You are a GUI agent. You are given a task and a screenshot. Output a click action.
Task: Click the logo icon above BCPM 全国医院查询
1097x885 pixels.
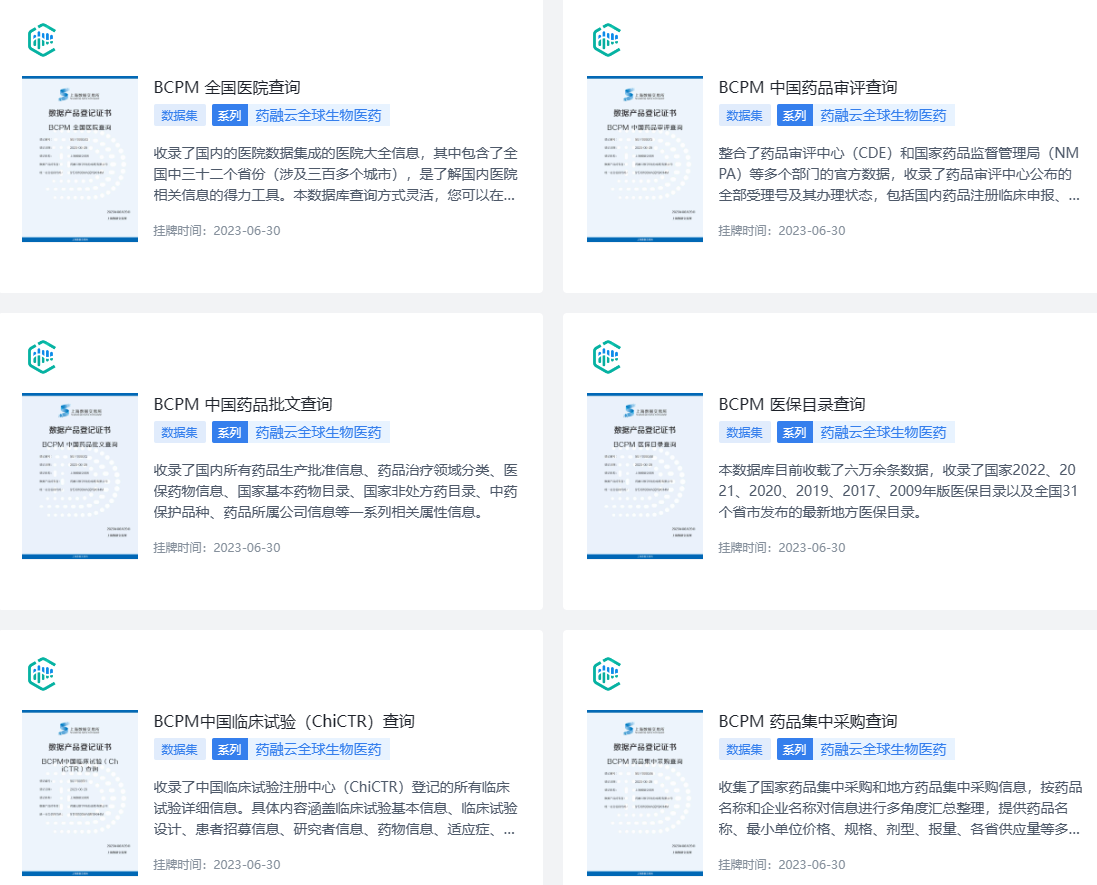tap(41, 40)
